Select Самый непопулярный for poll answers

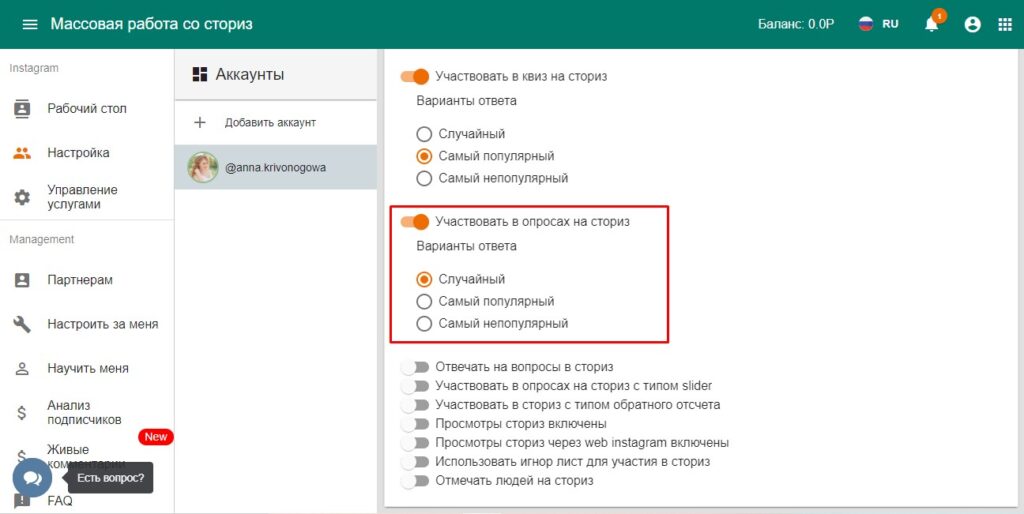[x=424, y=323]
